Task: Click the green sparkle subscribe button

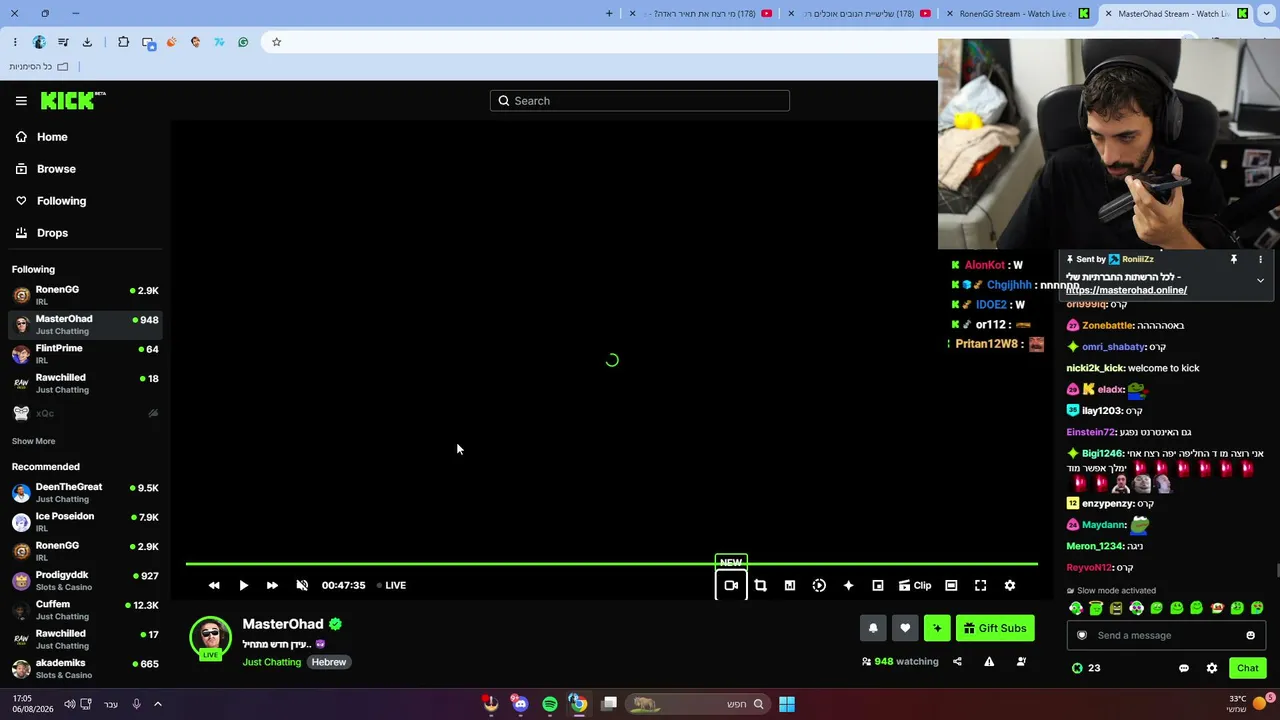Action: coord(937,628)
